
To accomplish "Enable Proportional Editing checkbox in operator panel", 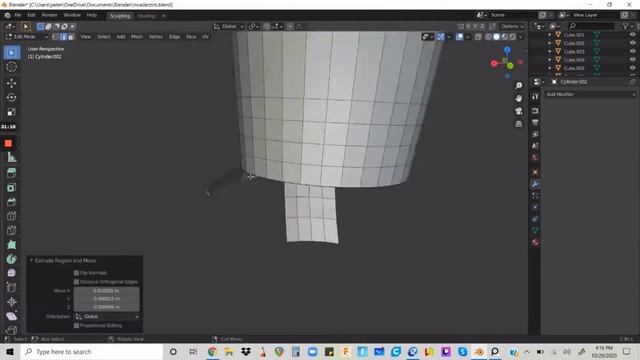I will (76, 325).
